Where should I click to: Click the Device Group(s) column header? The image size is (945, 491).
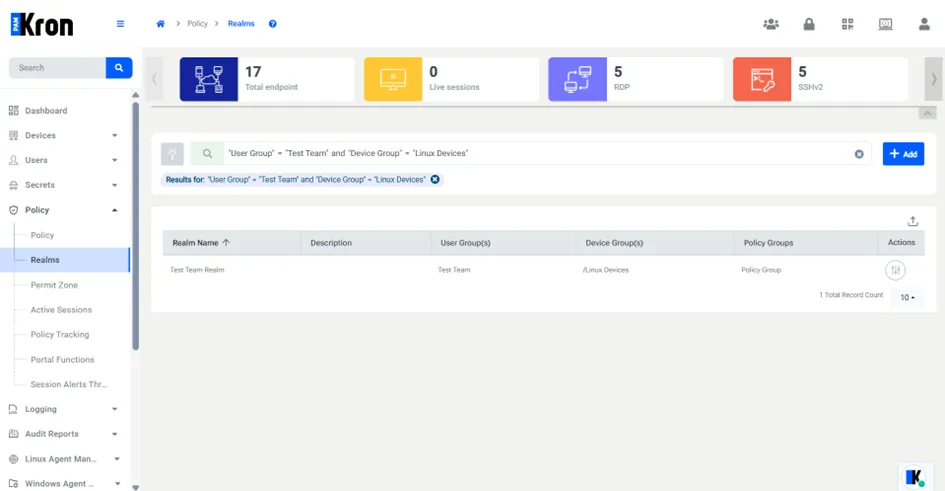[614, 243]
